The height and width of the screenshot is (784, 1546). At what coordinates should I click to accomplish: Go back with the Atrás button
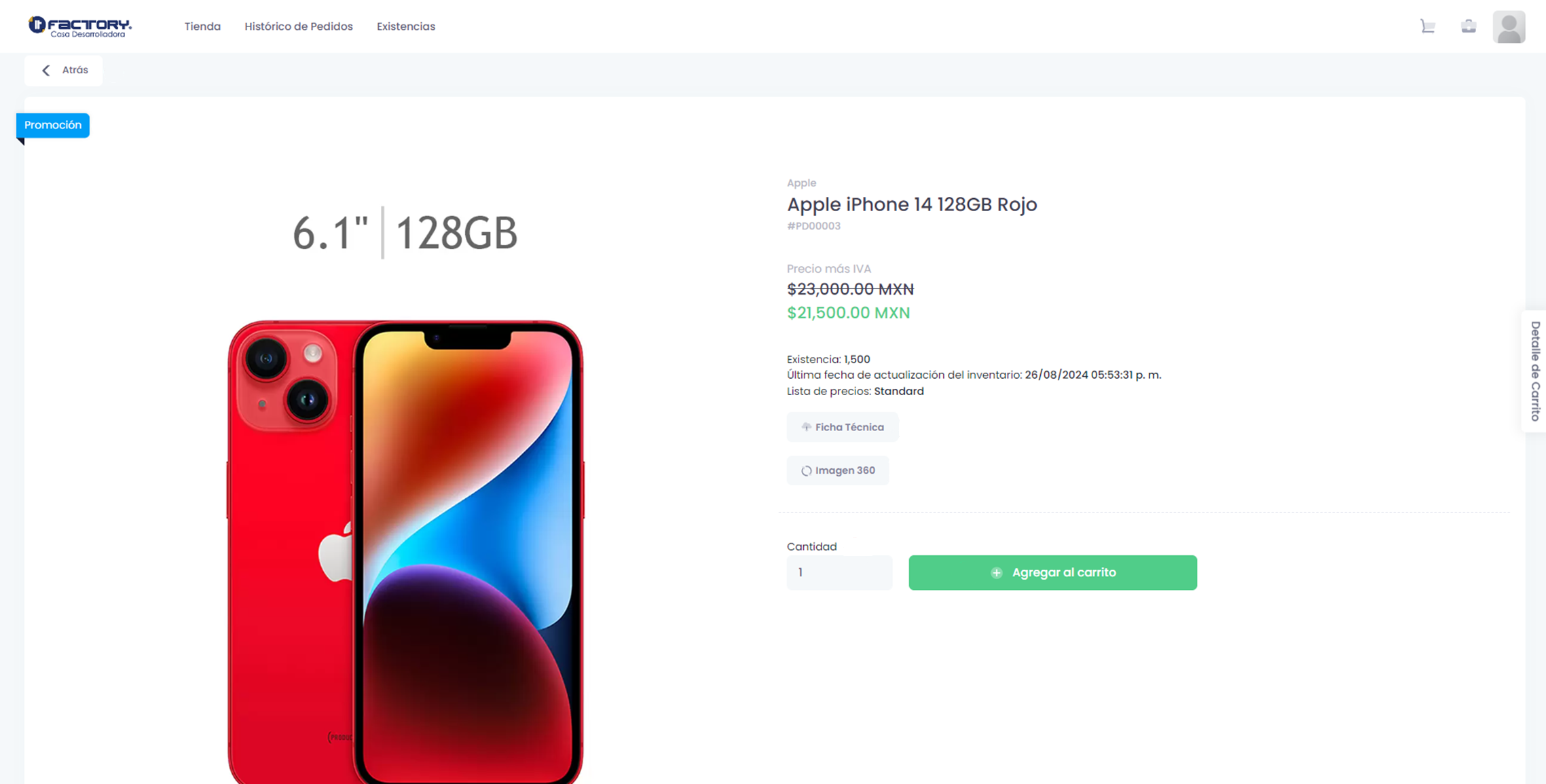click(x=64, y=70)
